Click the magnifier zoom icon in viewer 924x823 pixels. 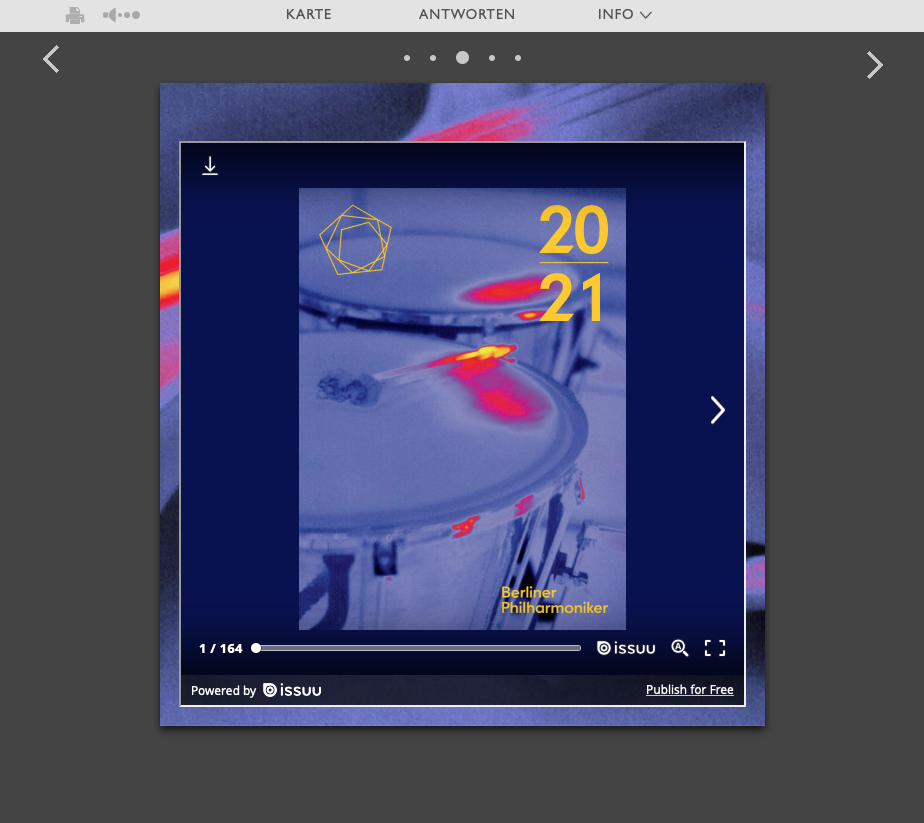[680, 648]
